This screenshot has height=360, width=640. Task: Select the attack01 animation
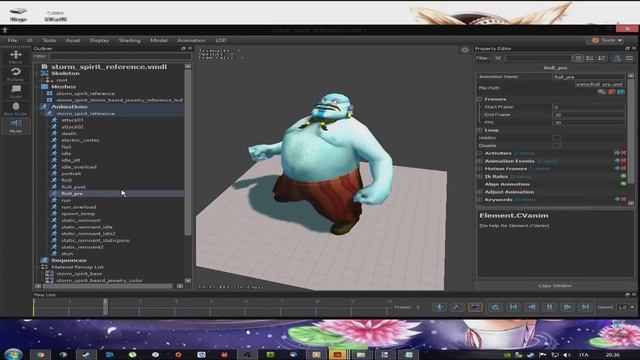tap(72, 120)
